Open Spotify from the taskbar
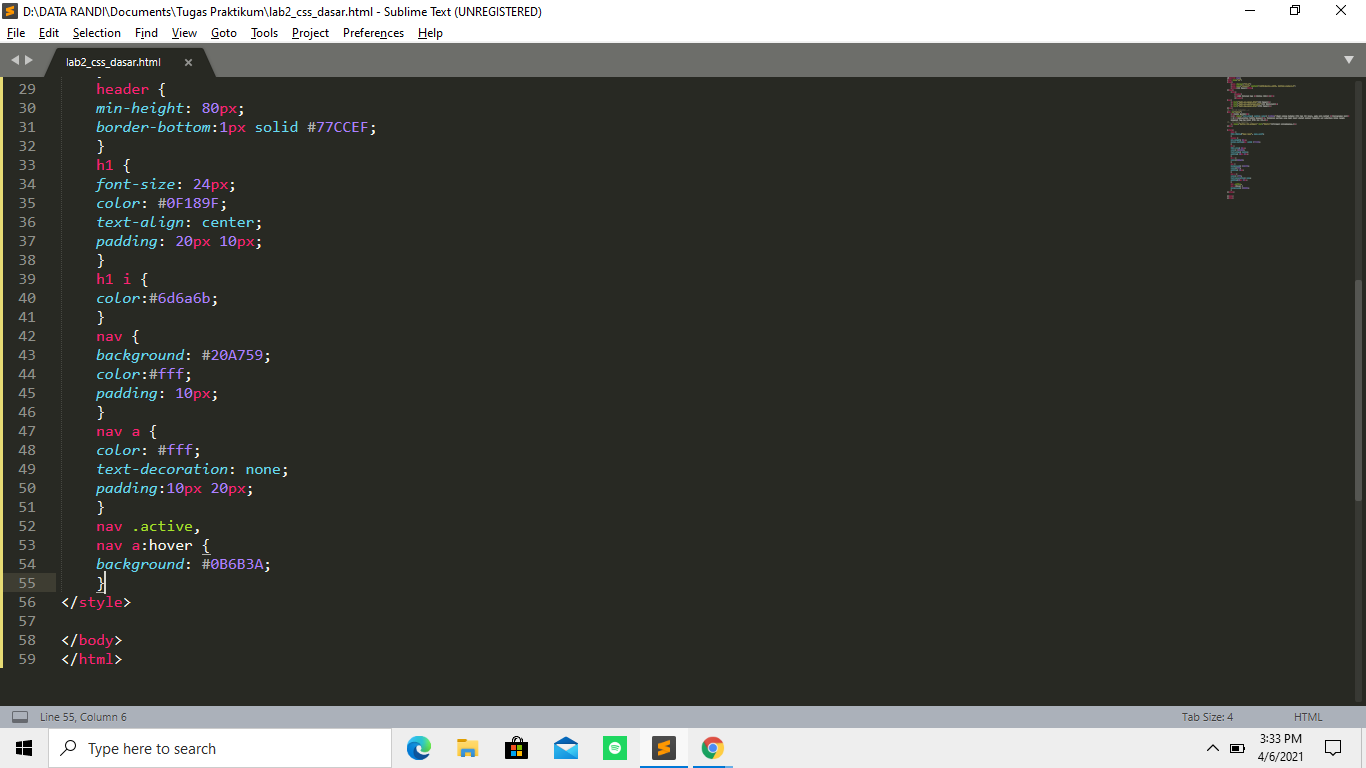 click(614, 747)
